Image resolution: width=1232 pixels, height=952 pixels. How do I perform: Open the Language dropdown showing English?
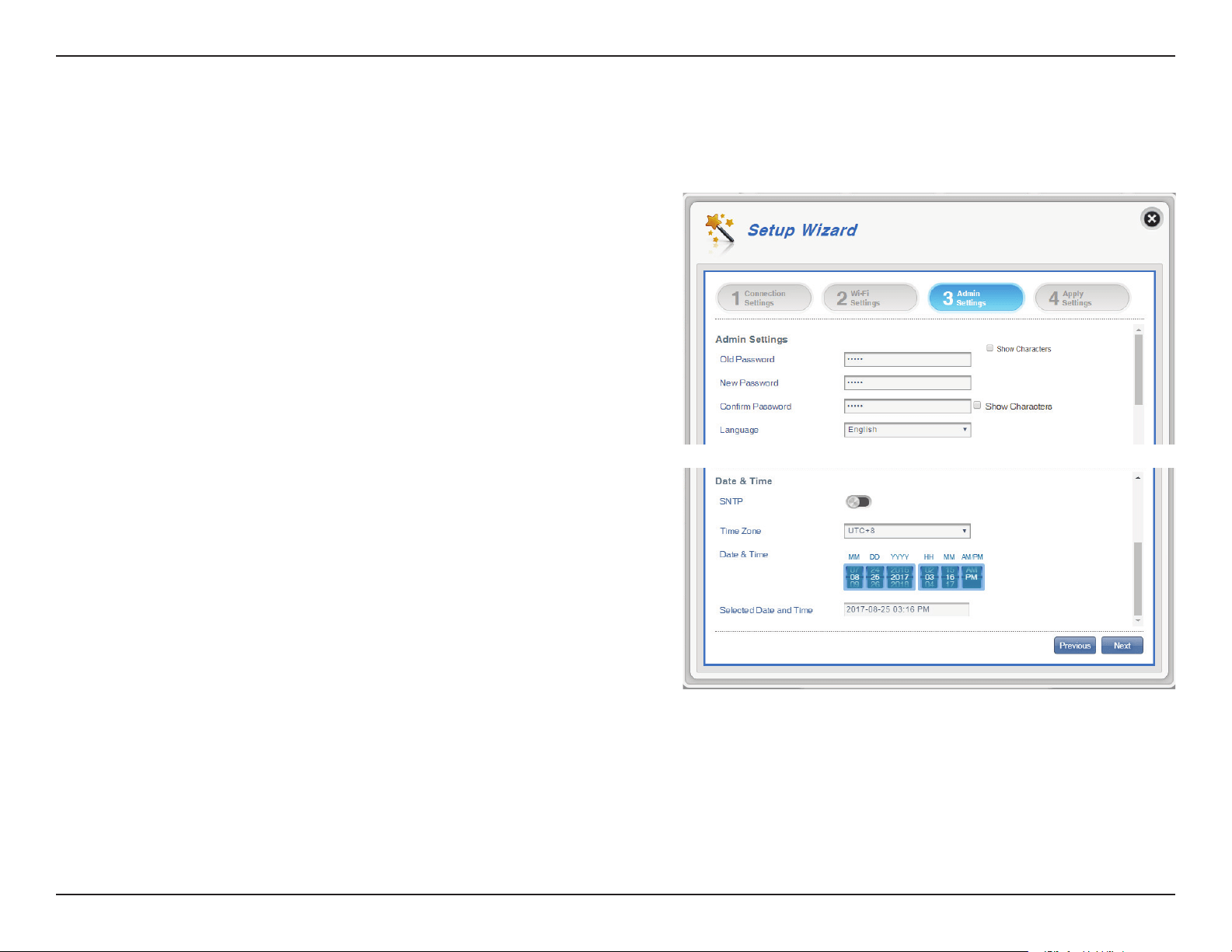click(x=907, y=430)
